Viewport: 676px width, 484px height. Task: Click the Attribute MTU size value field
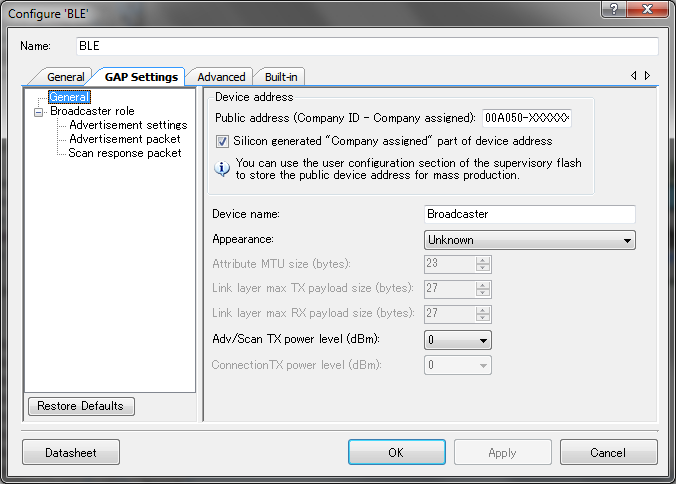click(450, 264)
